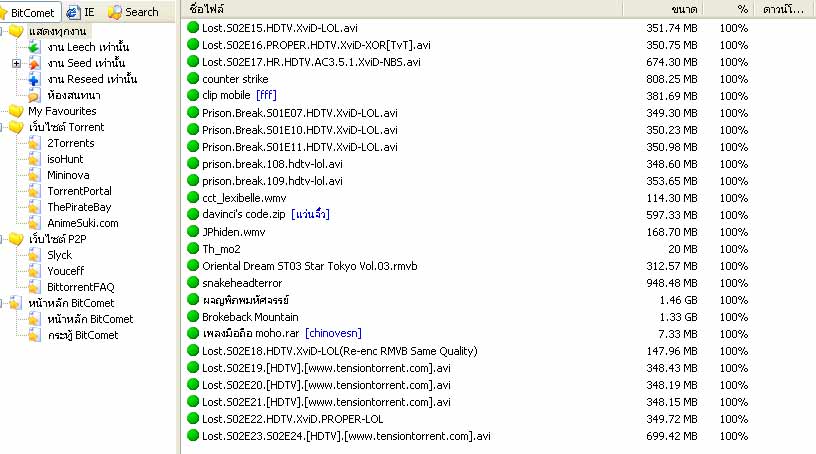
Task: Select Prison.Break.S01E10.HDTV.XviD-LOL.avi row
Action: point(499,130)
